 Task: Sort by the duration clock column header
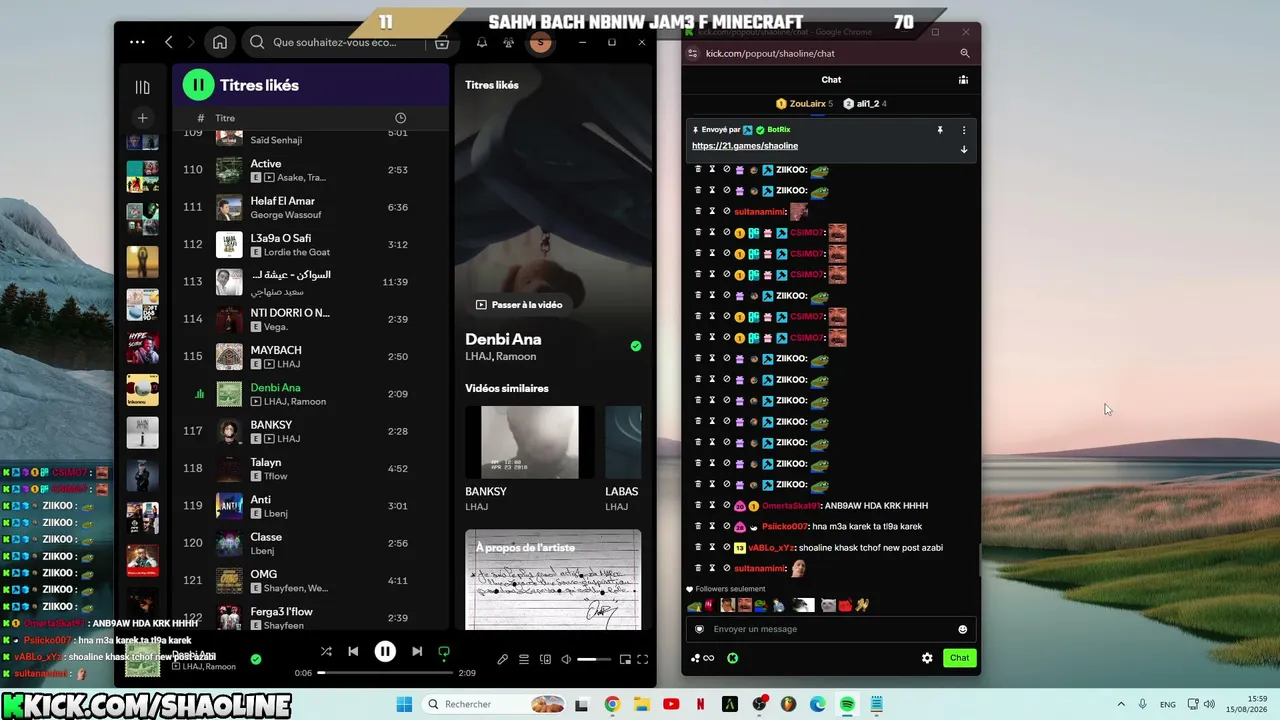point(401,118)
